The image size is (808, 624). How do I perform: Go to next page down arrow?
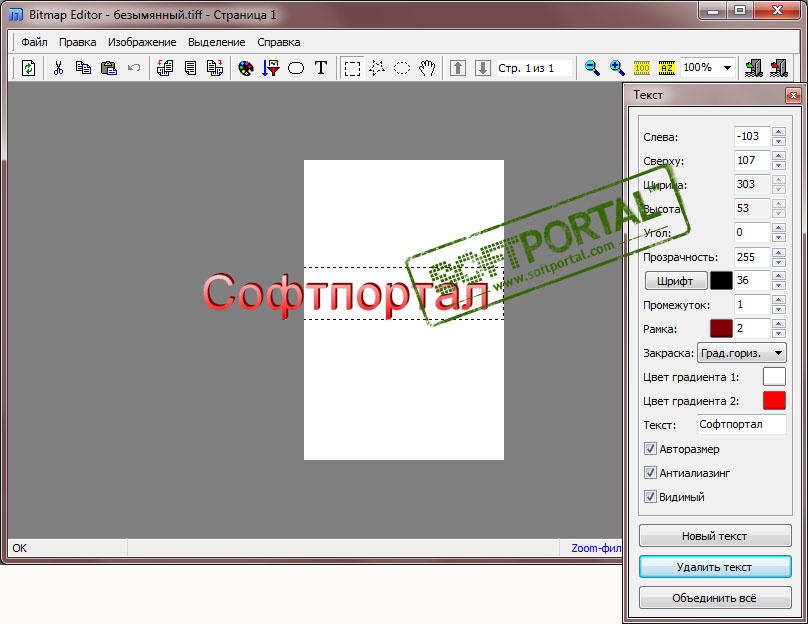click(x=483, y=68)
